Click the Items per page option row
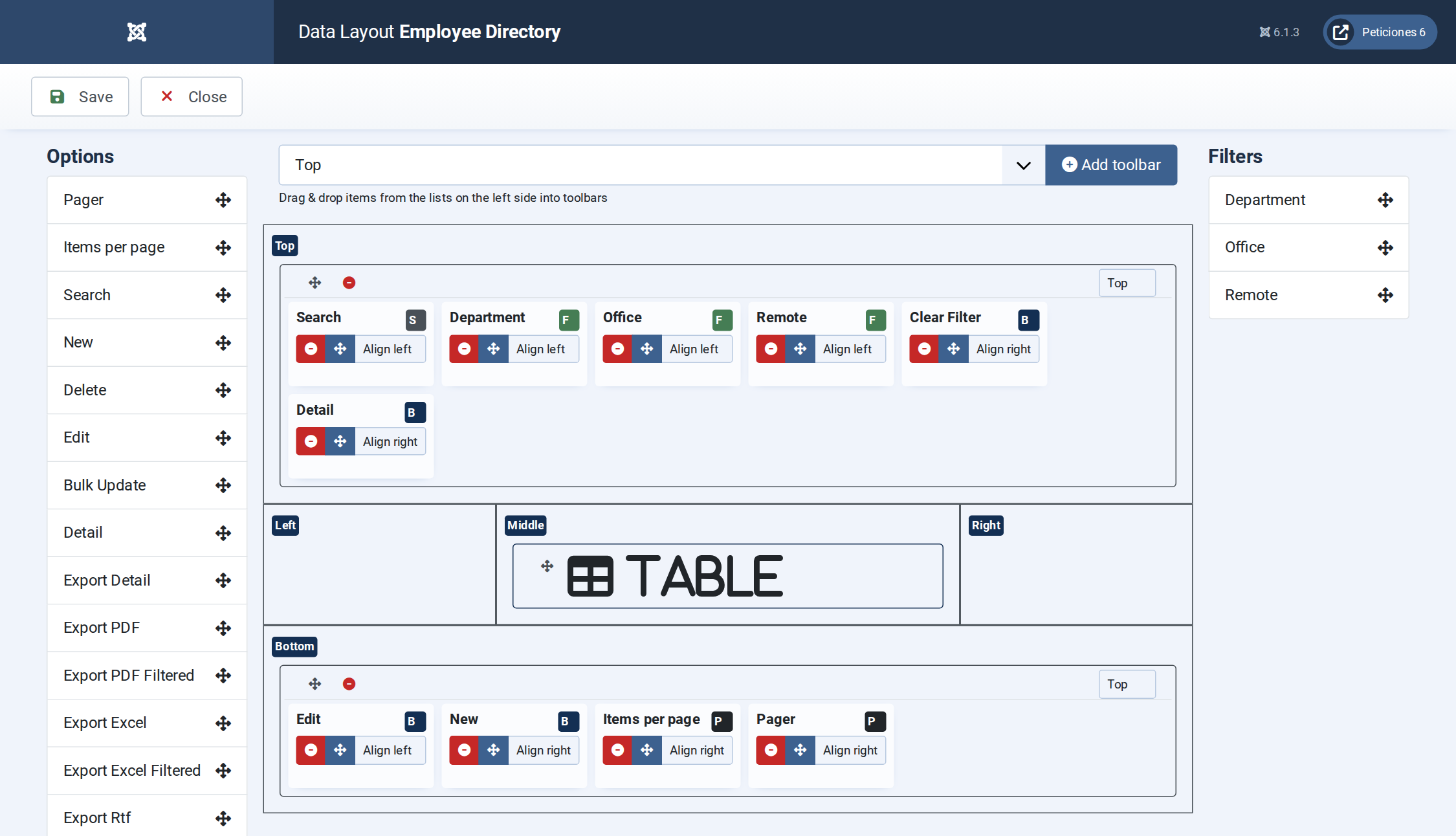Screen dimensions: 1456x836 [147, 247]
